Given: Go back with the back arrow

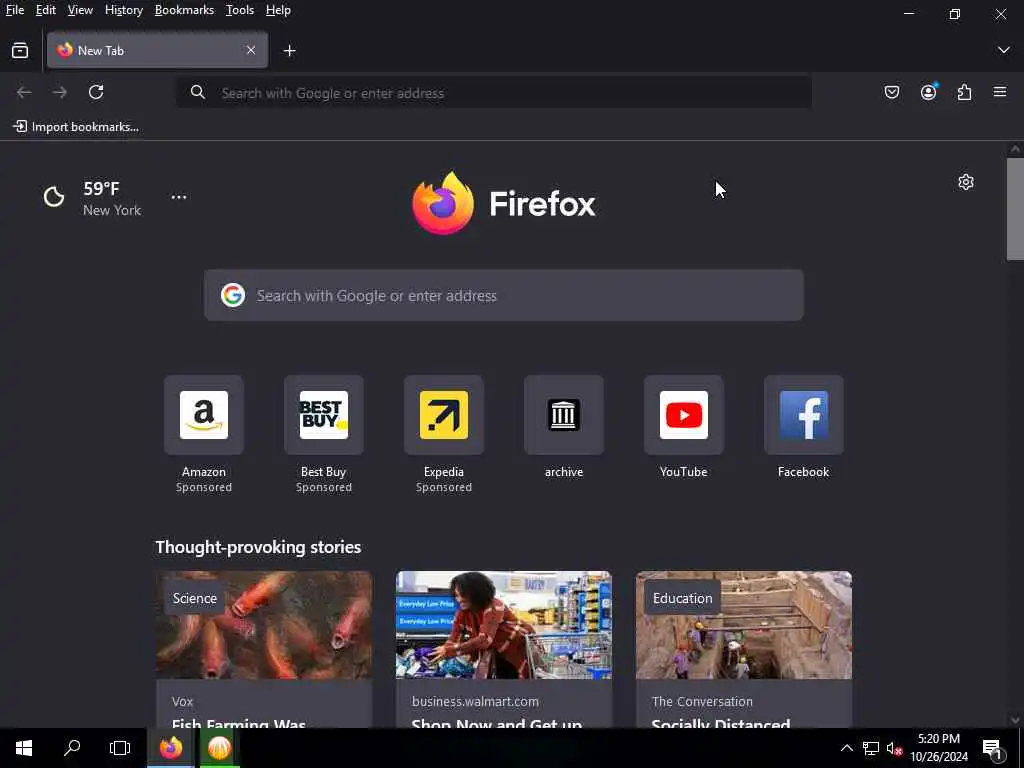Looking at the screenshot, I should [x=24, y=92].
